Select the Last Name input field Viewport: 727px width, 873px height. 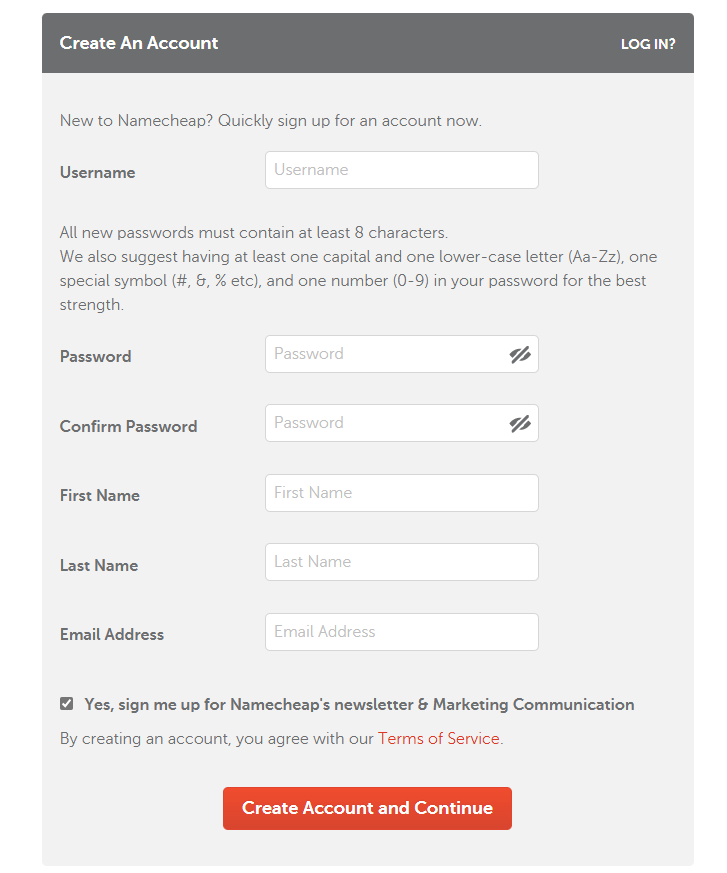tap(401, 562)
